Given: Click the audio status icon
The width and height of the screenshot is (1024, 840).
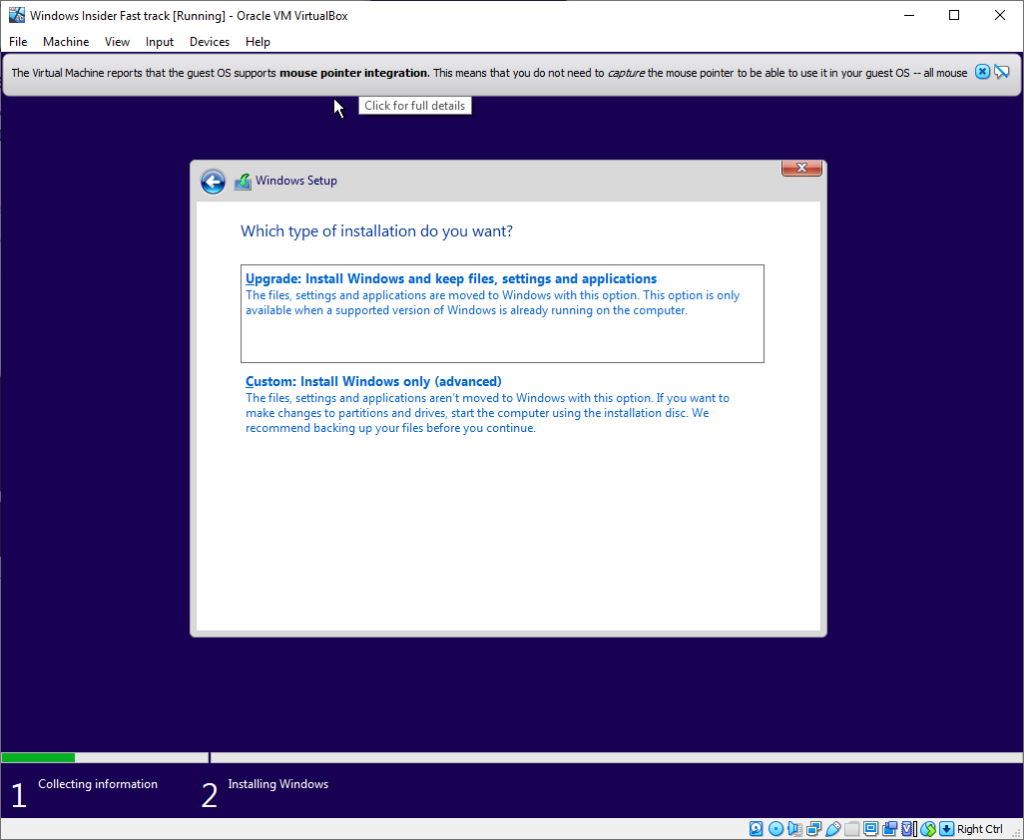Looking at the screenshot, I should click(794, 829).
